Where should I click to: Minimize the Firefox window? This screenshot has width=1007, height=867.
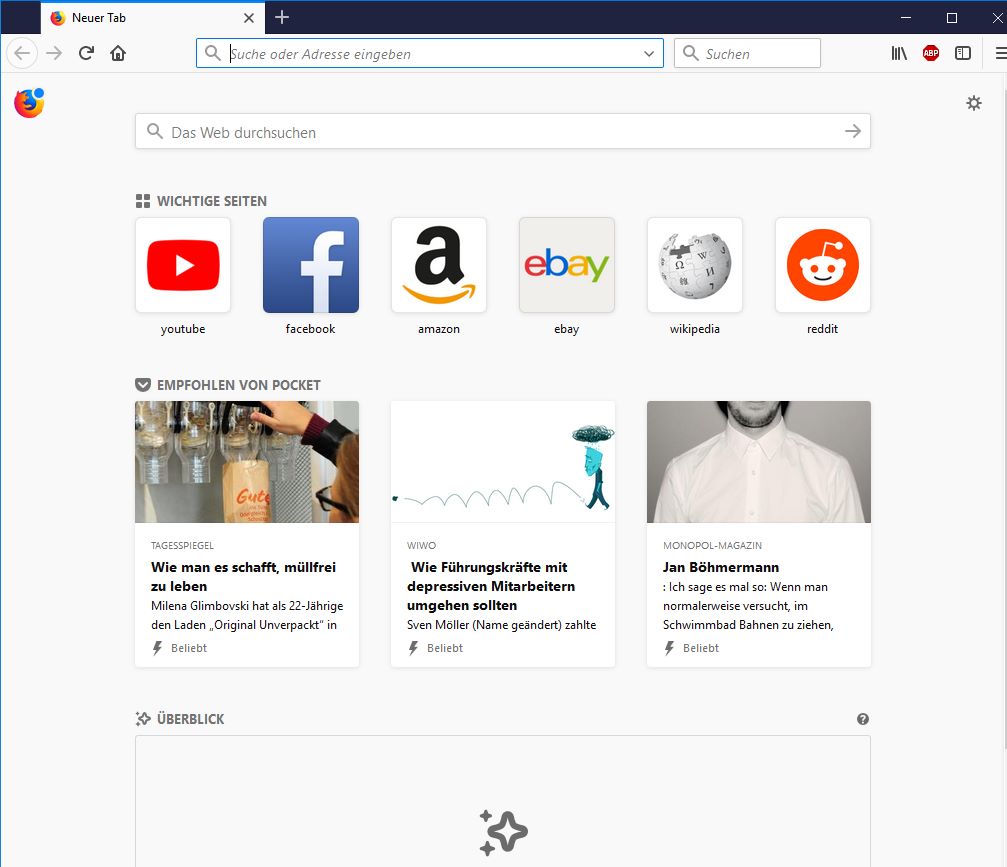(906, 17)
